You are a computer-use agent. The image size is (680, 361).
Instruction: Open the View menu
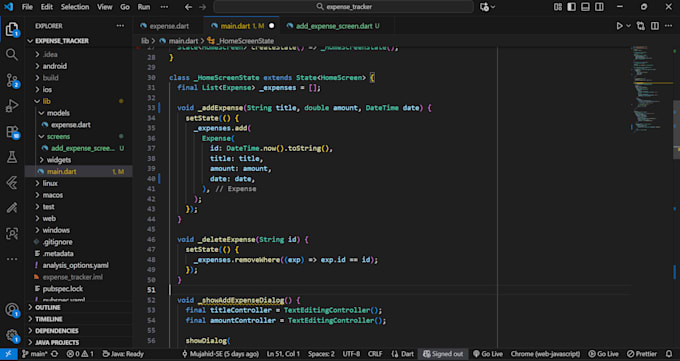tap(105, 7)
